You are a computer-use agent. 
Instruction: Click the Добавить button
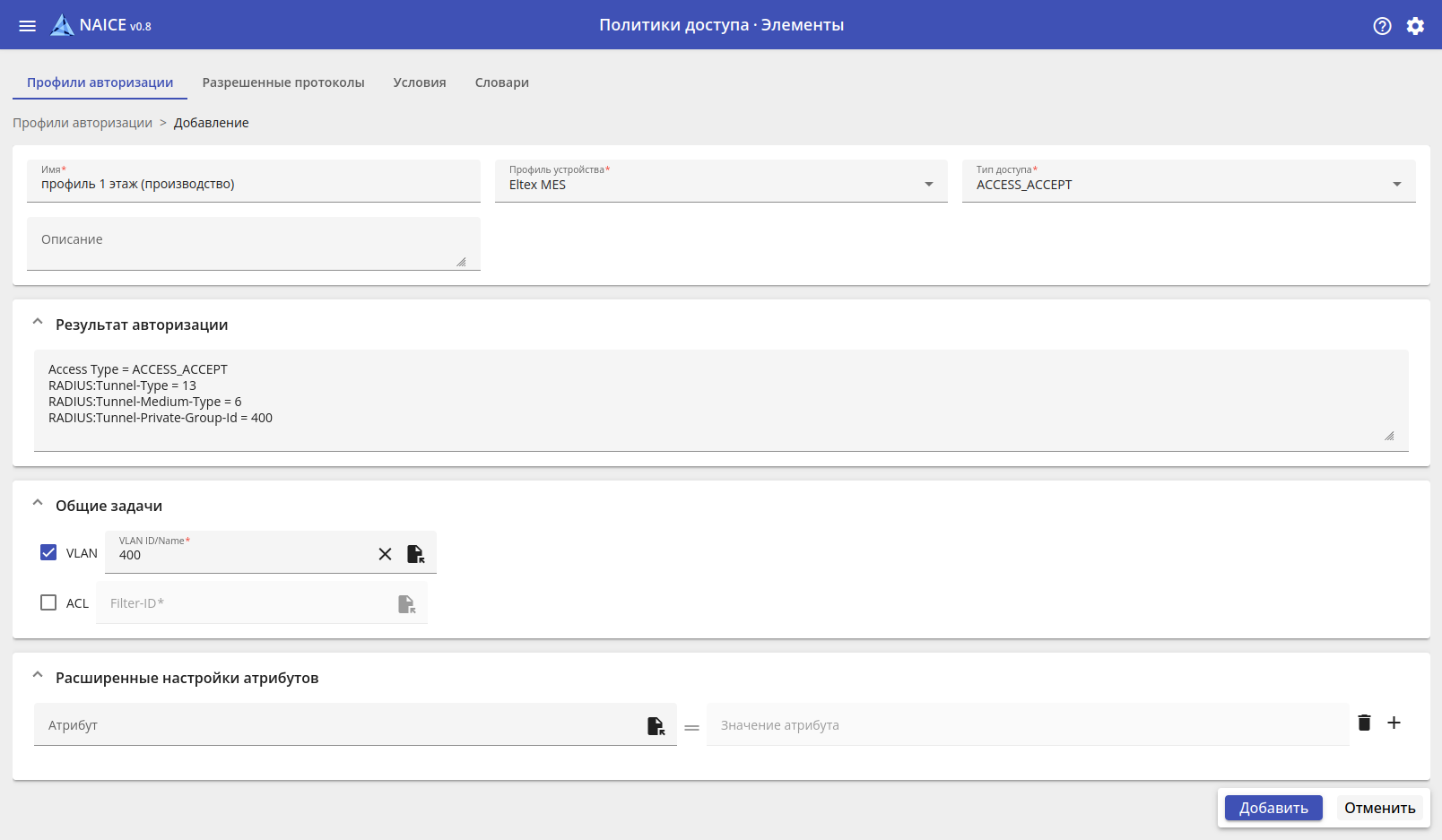(x=1273, y=808)
